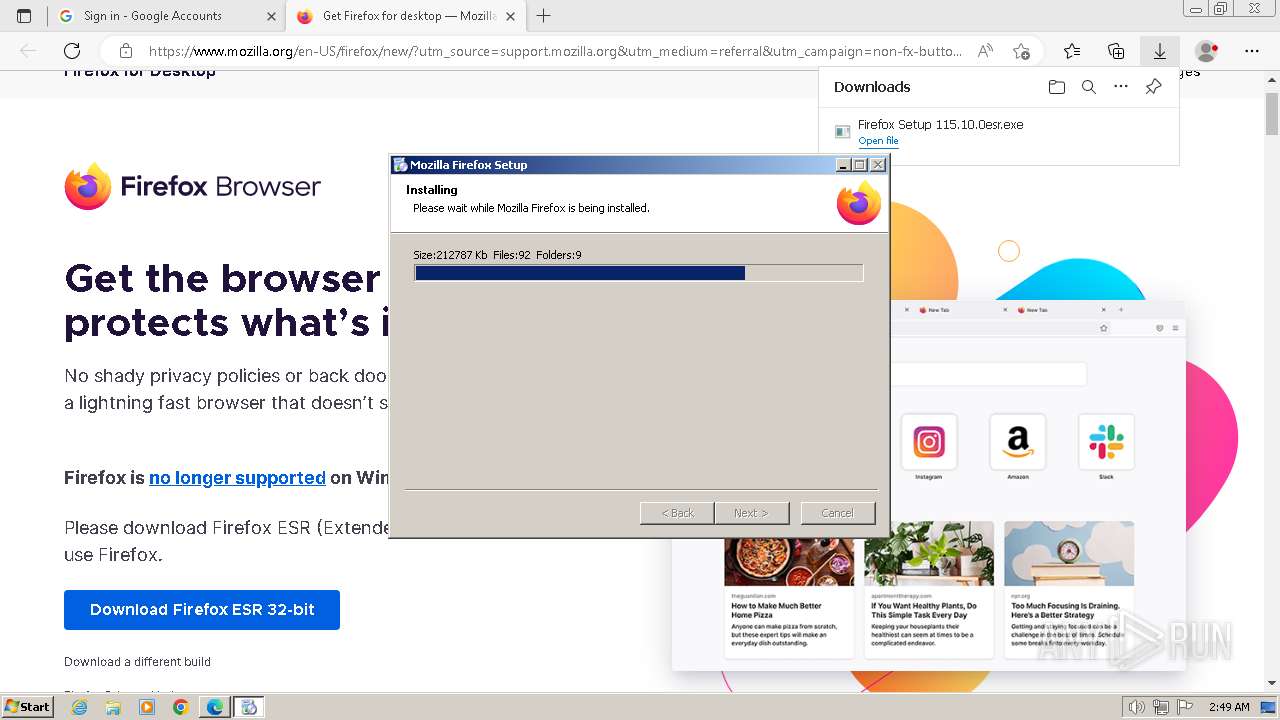Click Open file link for Firefox Setup

pos(878,141)
